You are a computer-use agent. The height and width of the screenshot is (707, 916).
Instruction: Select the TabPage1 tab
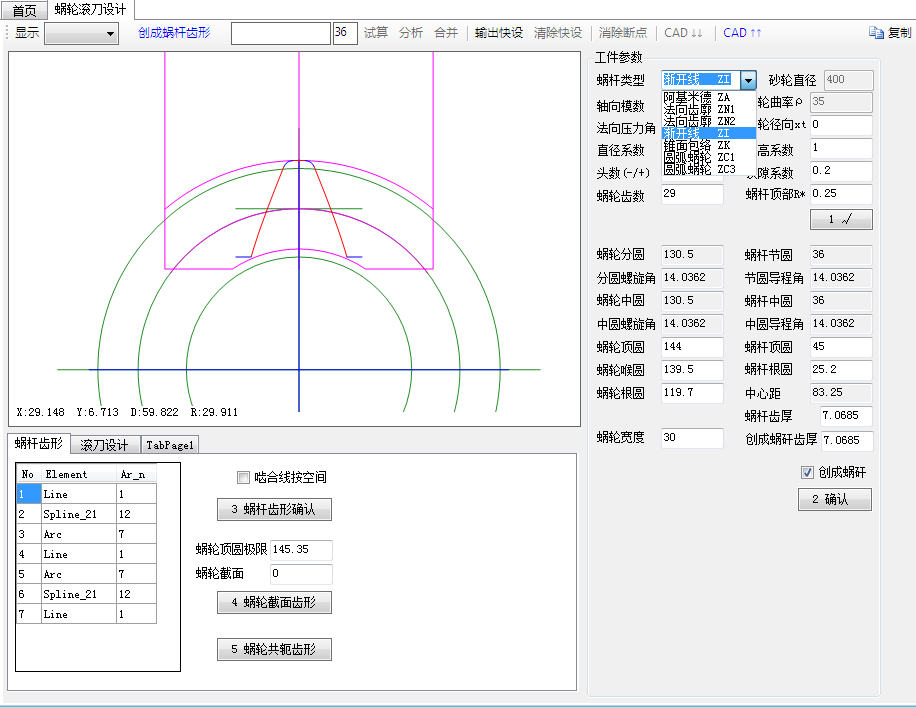pos(170,445)
